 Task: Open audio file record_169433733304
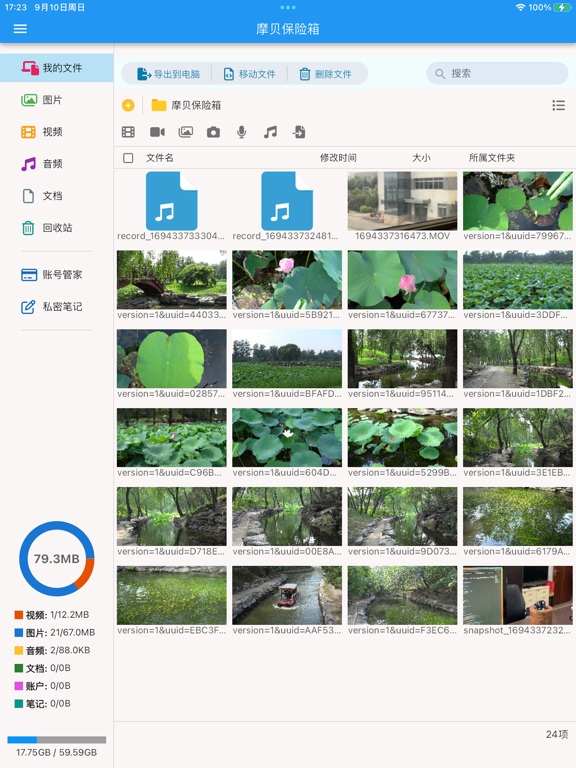171,206
